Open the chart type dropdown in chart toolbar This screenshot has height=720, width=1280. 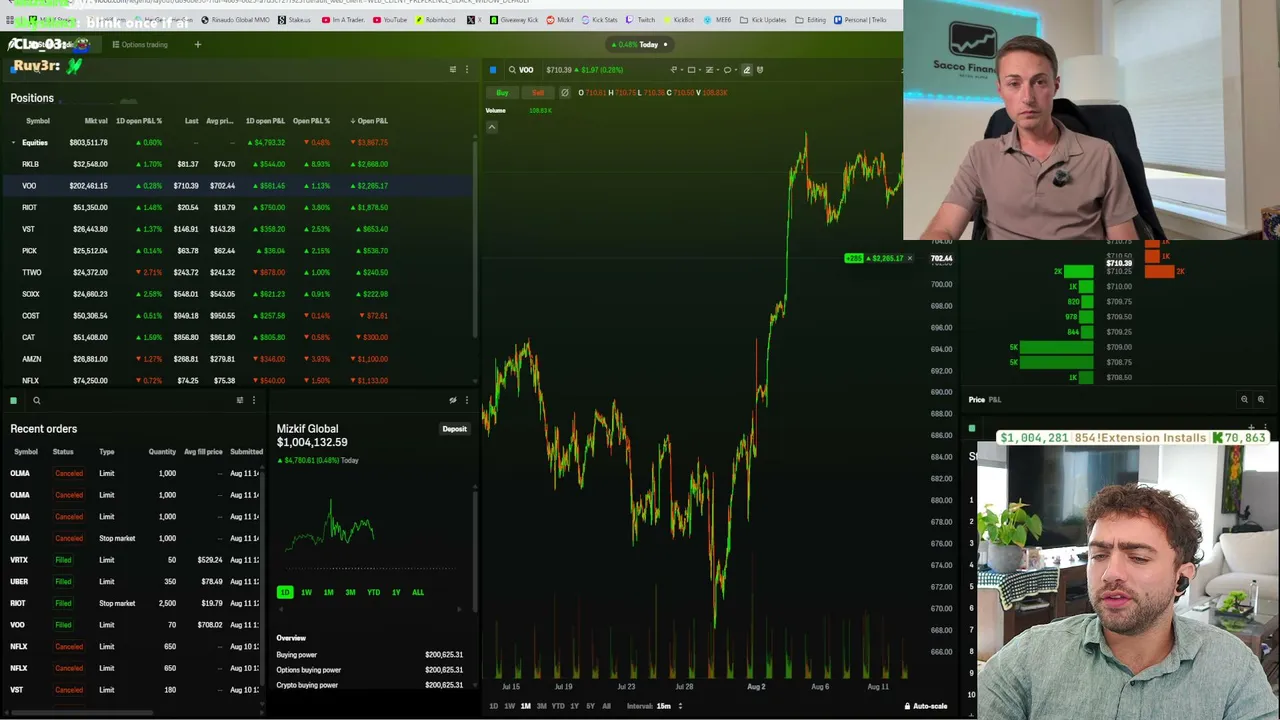[676, 70]
